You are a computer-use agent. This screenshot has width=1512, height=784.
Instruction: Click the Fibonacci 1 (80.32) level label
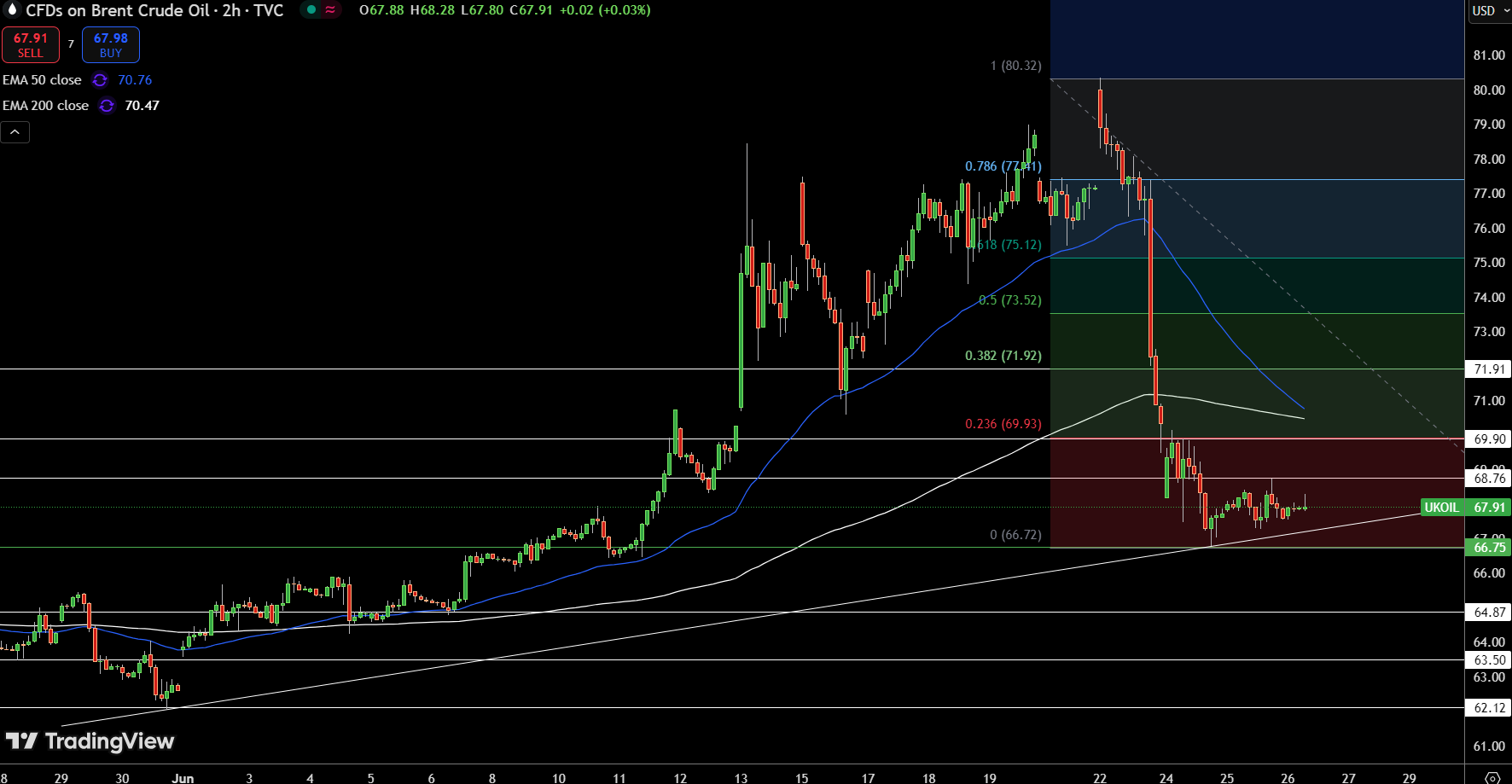click(x=1015, y=66)
